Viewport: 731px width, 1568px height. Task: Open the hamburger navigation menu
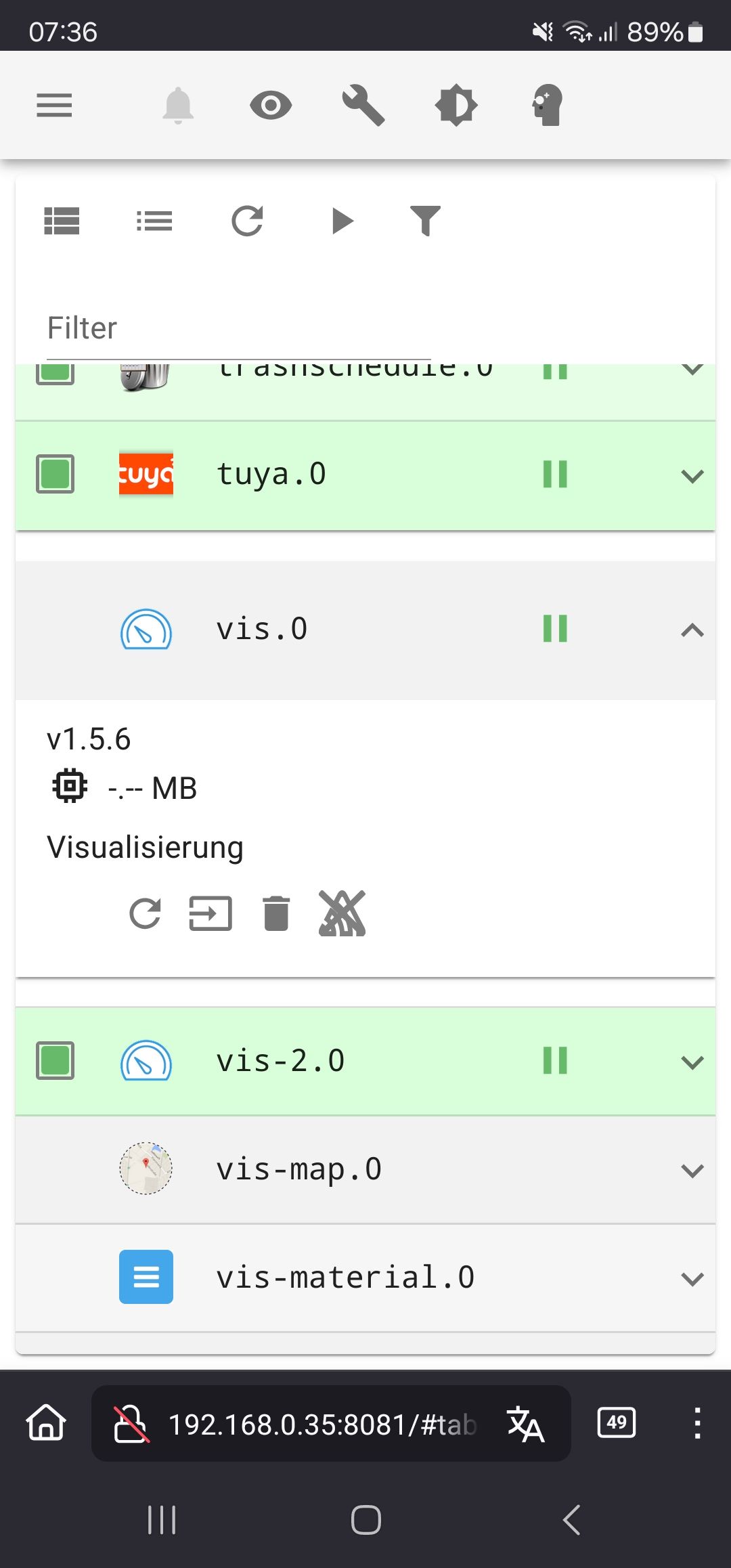pyautogui.click(x=54, y=106)
